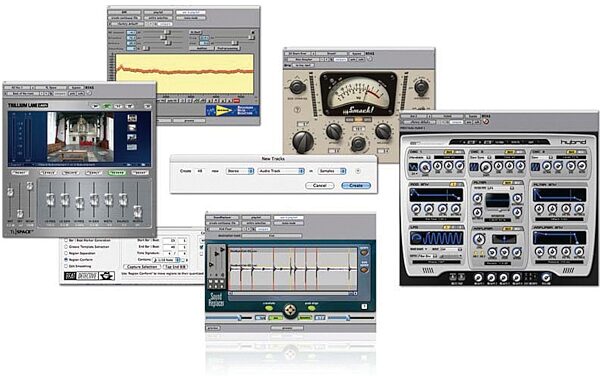Click the OSC 3 waveform icon in Hybrid
Viewport: 600px width, 376px height.
(535, 167)
